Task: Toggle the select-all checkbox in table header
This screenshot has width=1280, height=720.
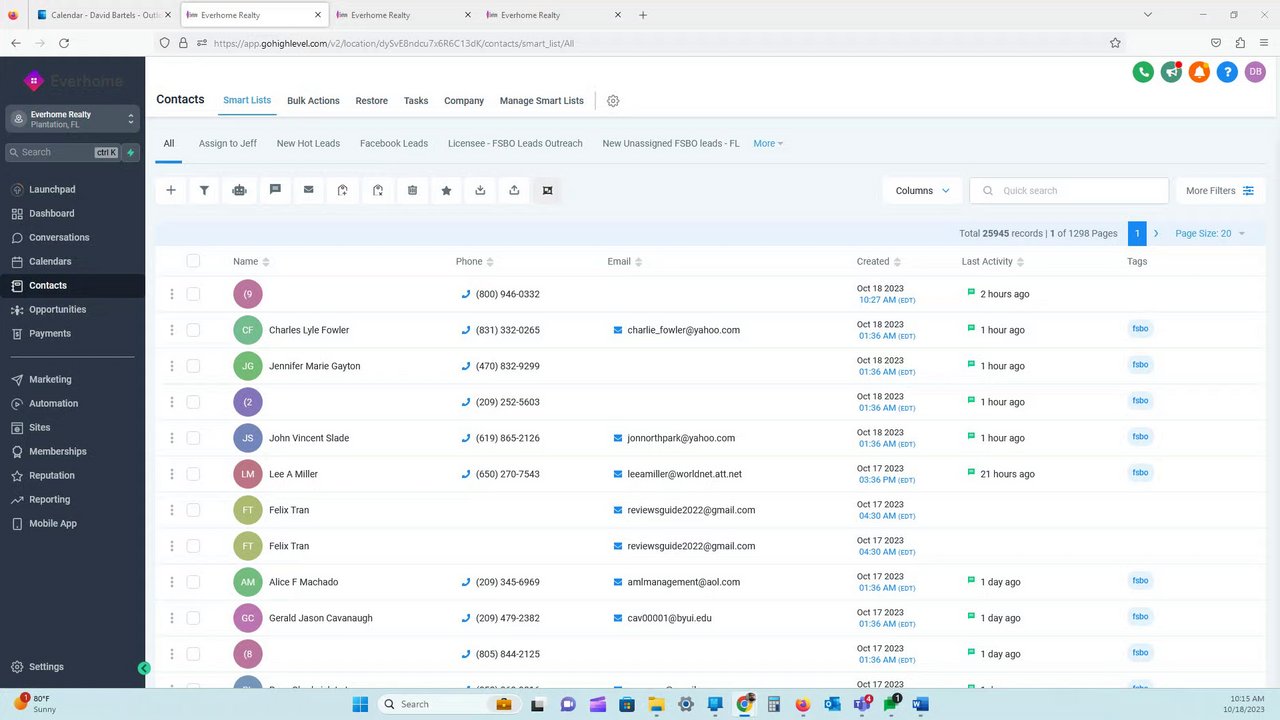Action: coord(193,261)
